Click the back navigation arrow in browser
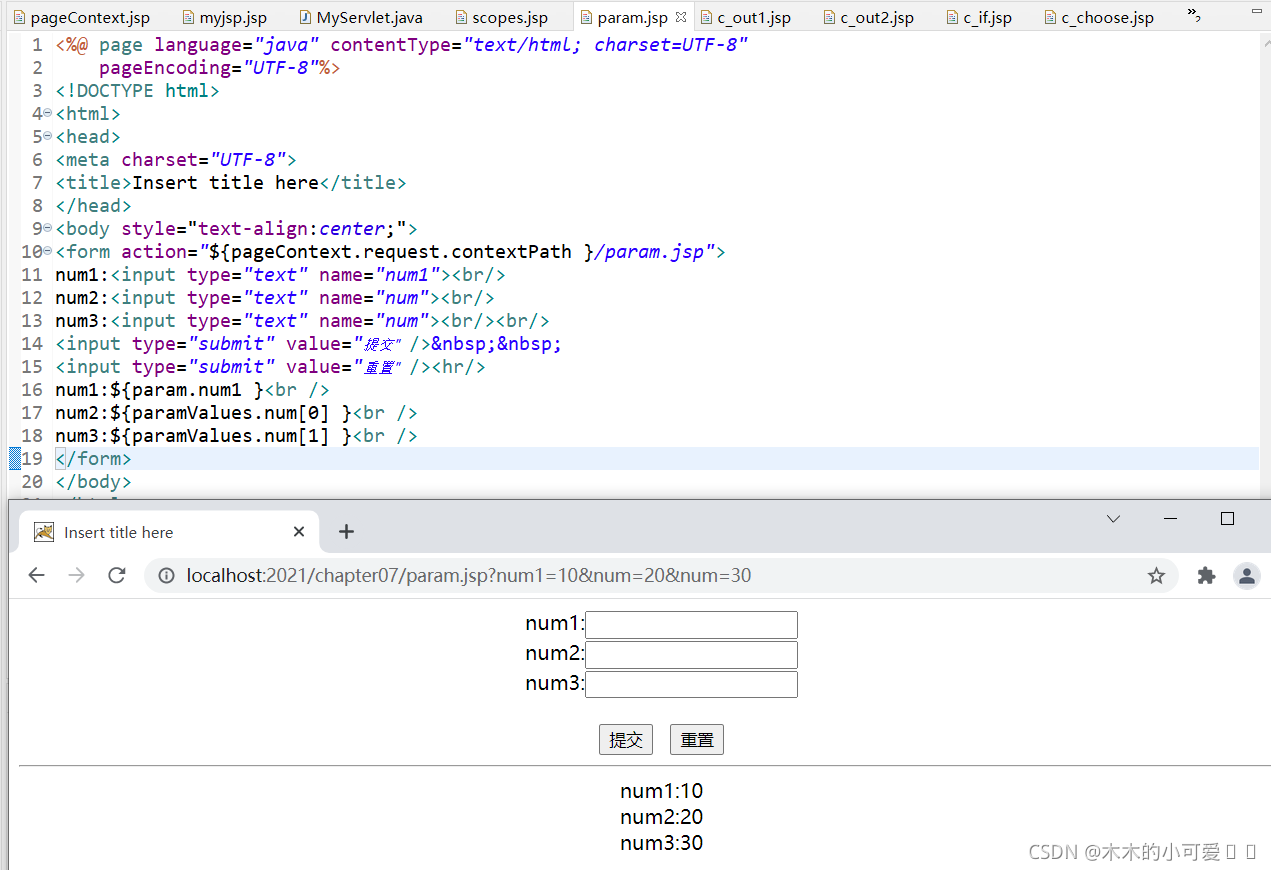 point(37,575)
